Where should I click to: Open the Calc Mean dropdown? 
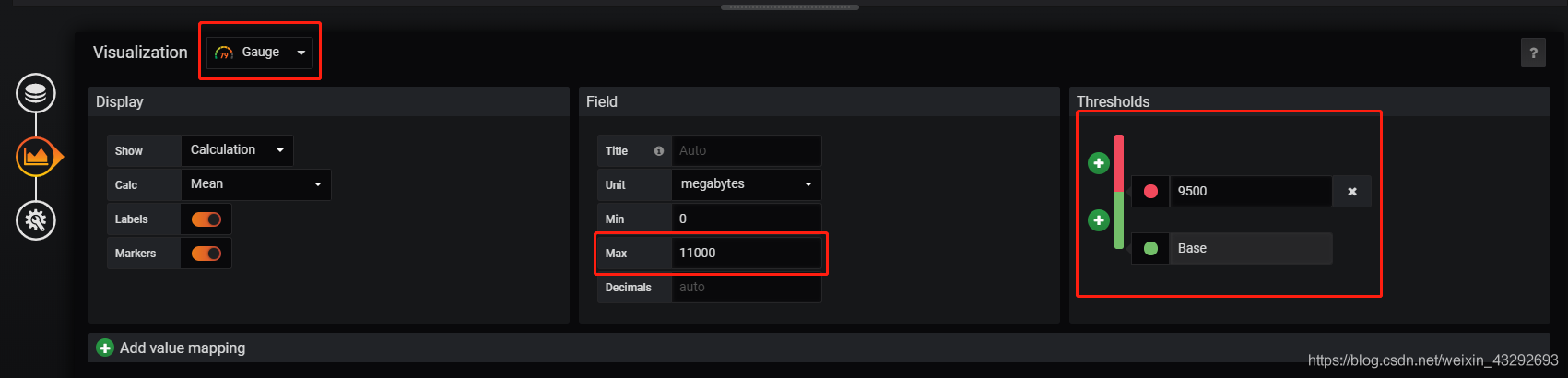coord(255,184)
